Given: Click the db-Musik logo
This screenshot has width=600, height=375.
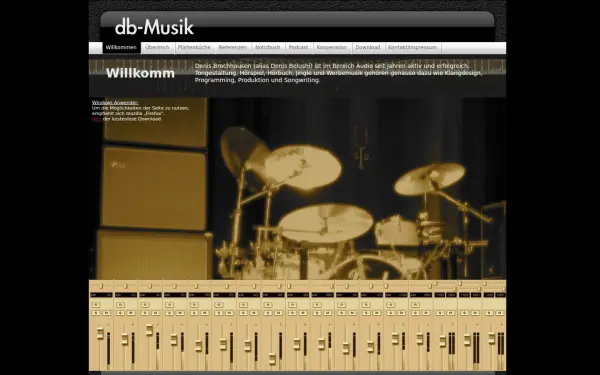Looking at the screenshot, I should click(154, 27).
